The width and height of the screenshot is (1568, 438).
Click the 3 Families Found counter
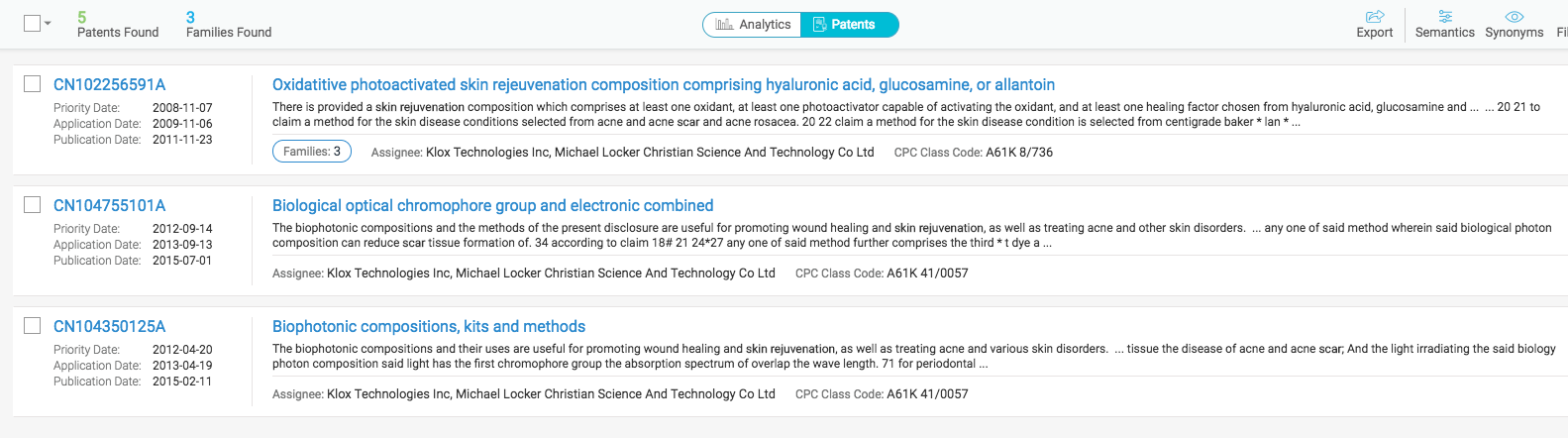click(228, 25)
